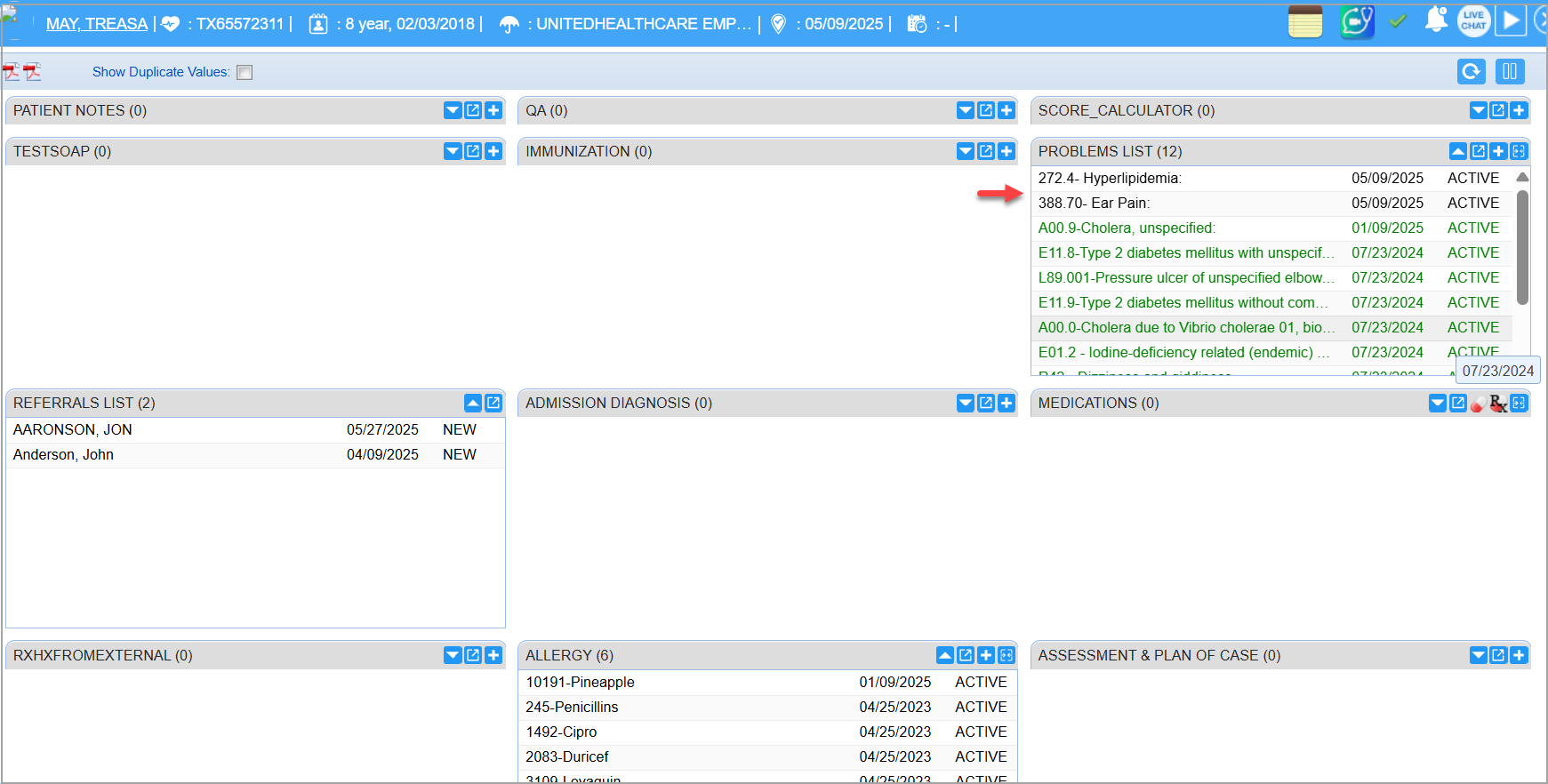Add new entry to Problems List
The width and height of the screenshot is (1548, 784).
(1498, 151)
